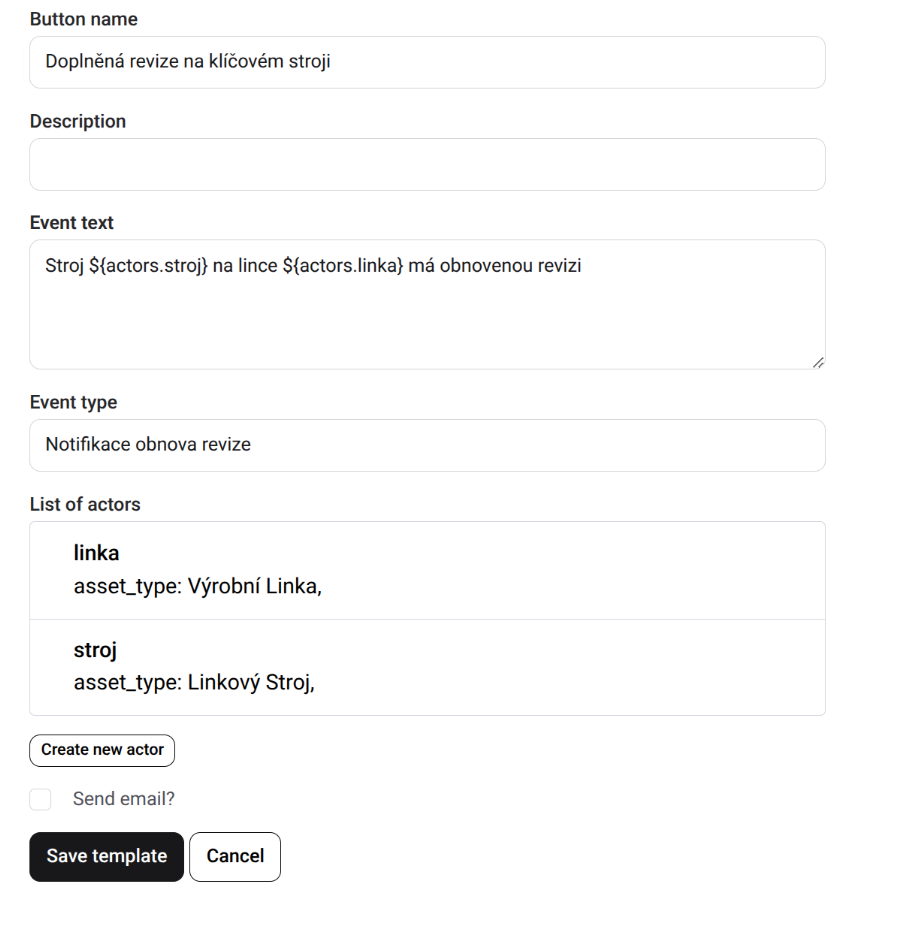Enable the Send email checkbox
914x931 pixels.
(x=40, y=799)
